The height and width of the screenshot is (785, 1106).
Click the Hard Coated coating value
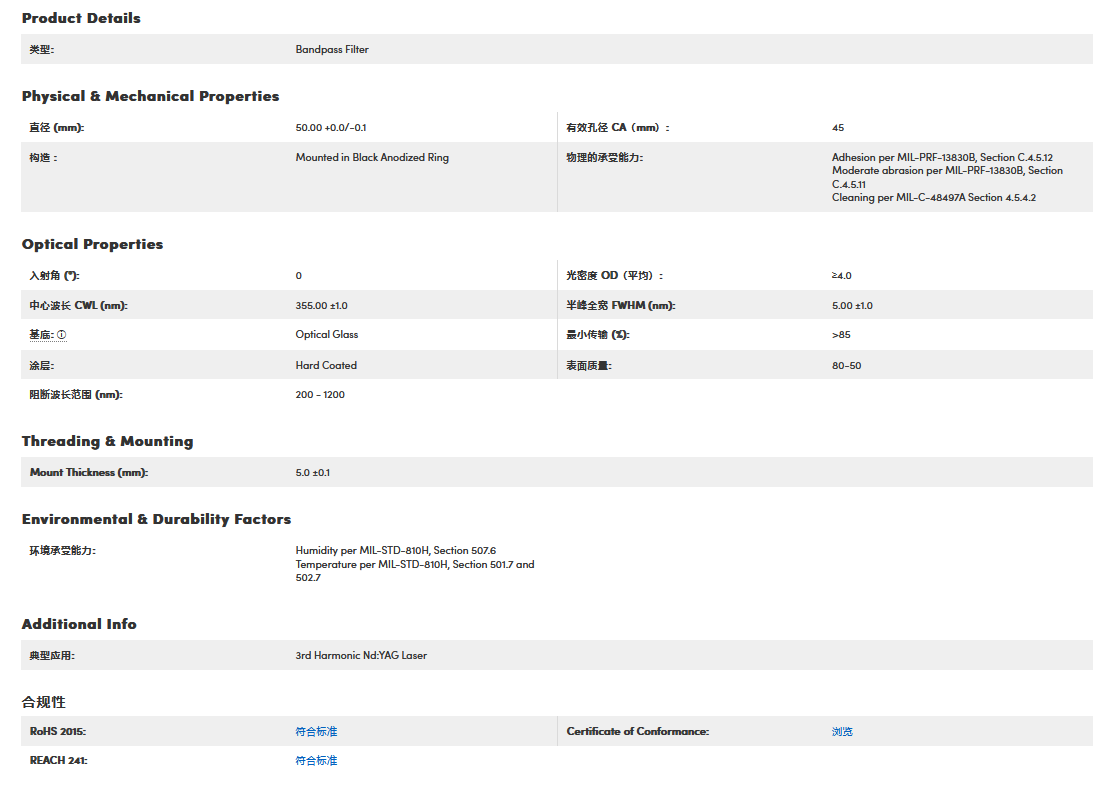[x=326, y=366]
